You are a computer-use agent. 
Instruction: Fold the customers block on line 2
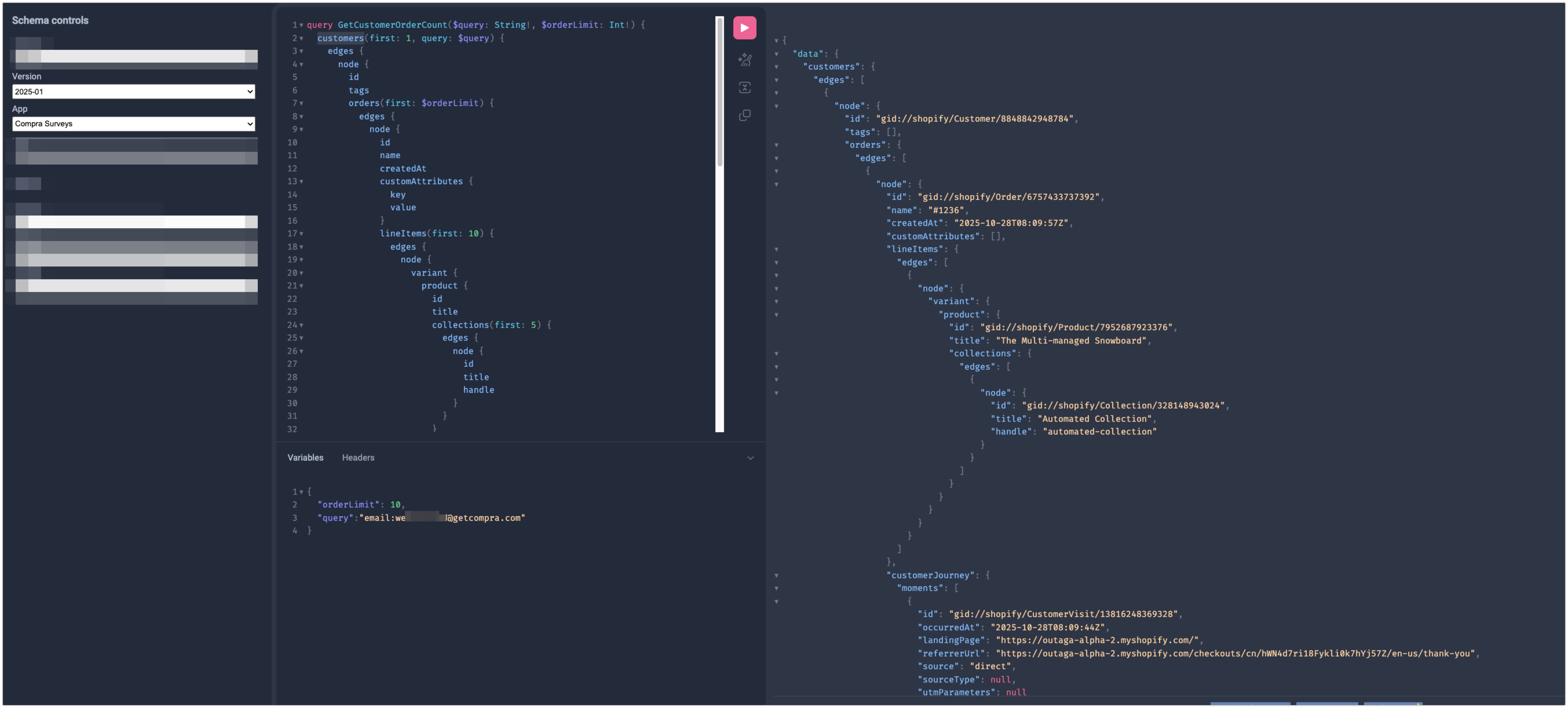(x=301, y=38)
